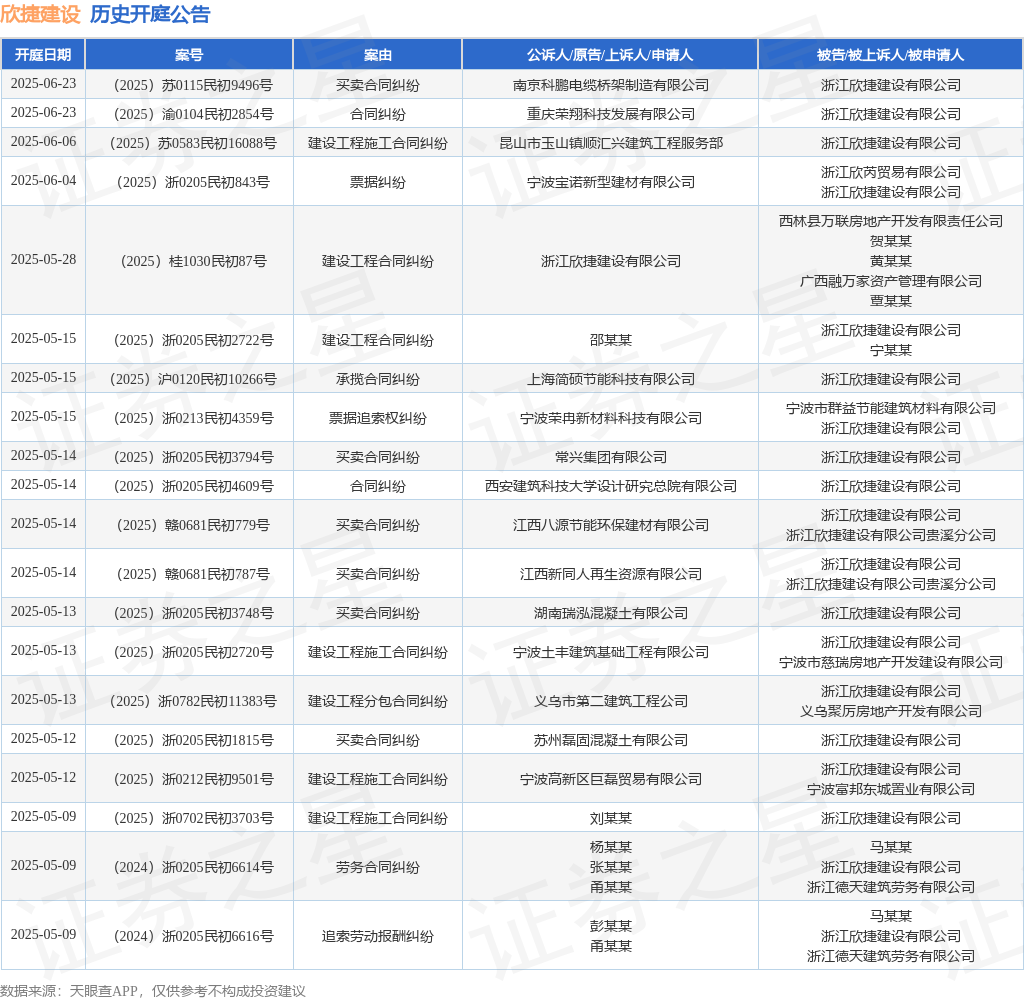The image size is (1024, 1000).
Task: Click plaintiff 上海简硕节能科技有限公司
Action: 611,379
